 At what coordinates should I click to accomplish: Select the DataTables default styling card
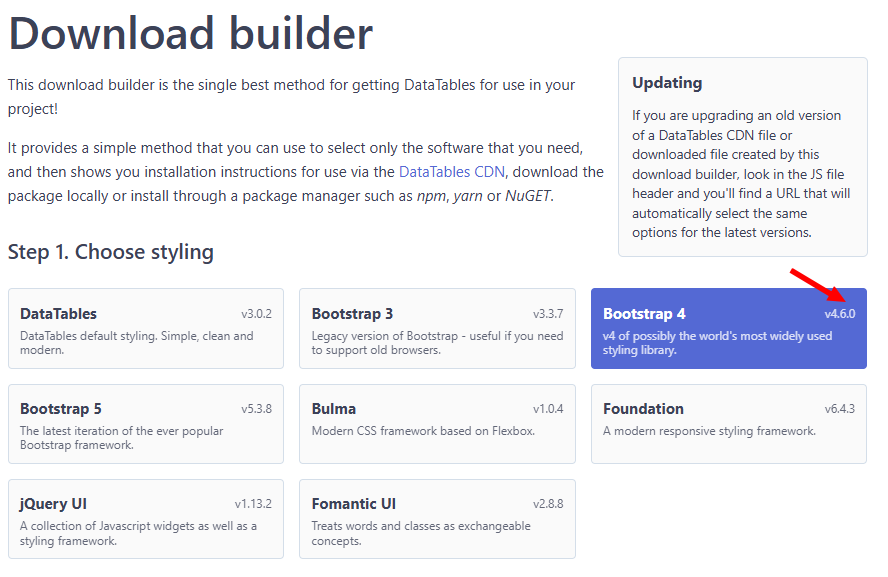coord(146,328)
